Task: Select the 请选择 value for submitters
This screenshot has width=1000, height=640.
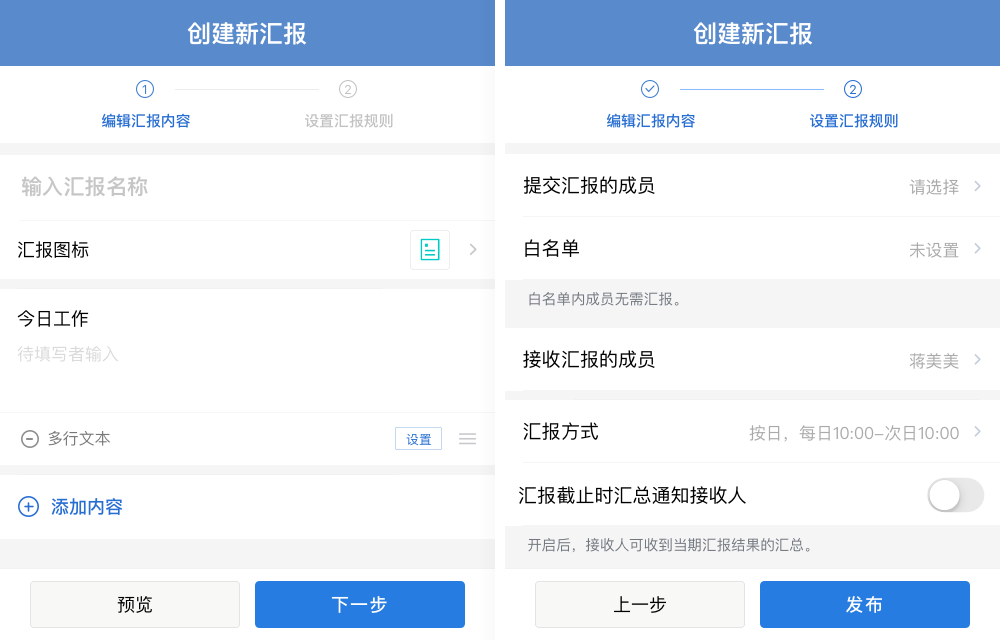Action: pyautogui.click(x=934, y=187)
